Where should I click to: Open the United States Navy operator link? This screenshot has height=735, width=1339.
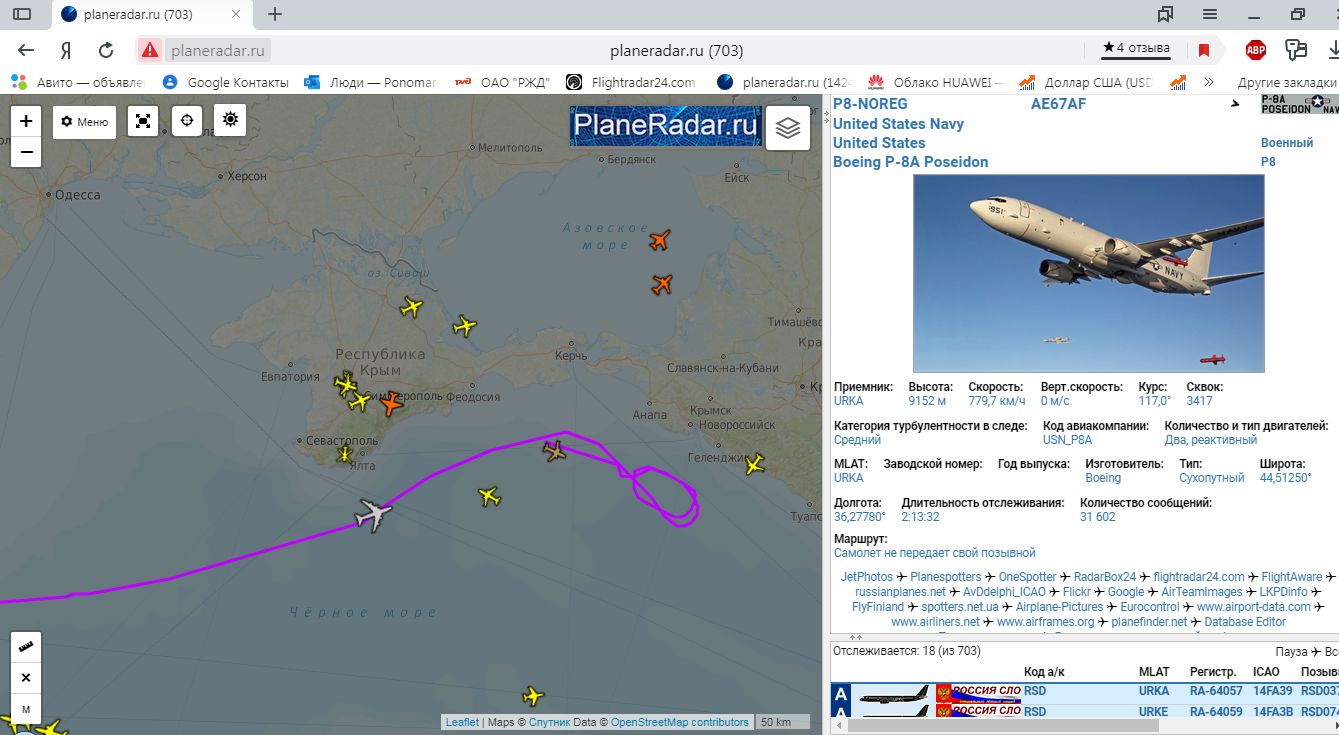point(898,124)
